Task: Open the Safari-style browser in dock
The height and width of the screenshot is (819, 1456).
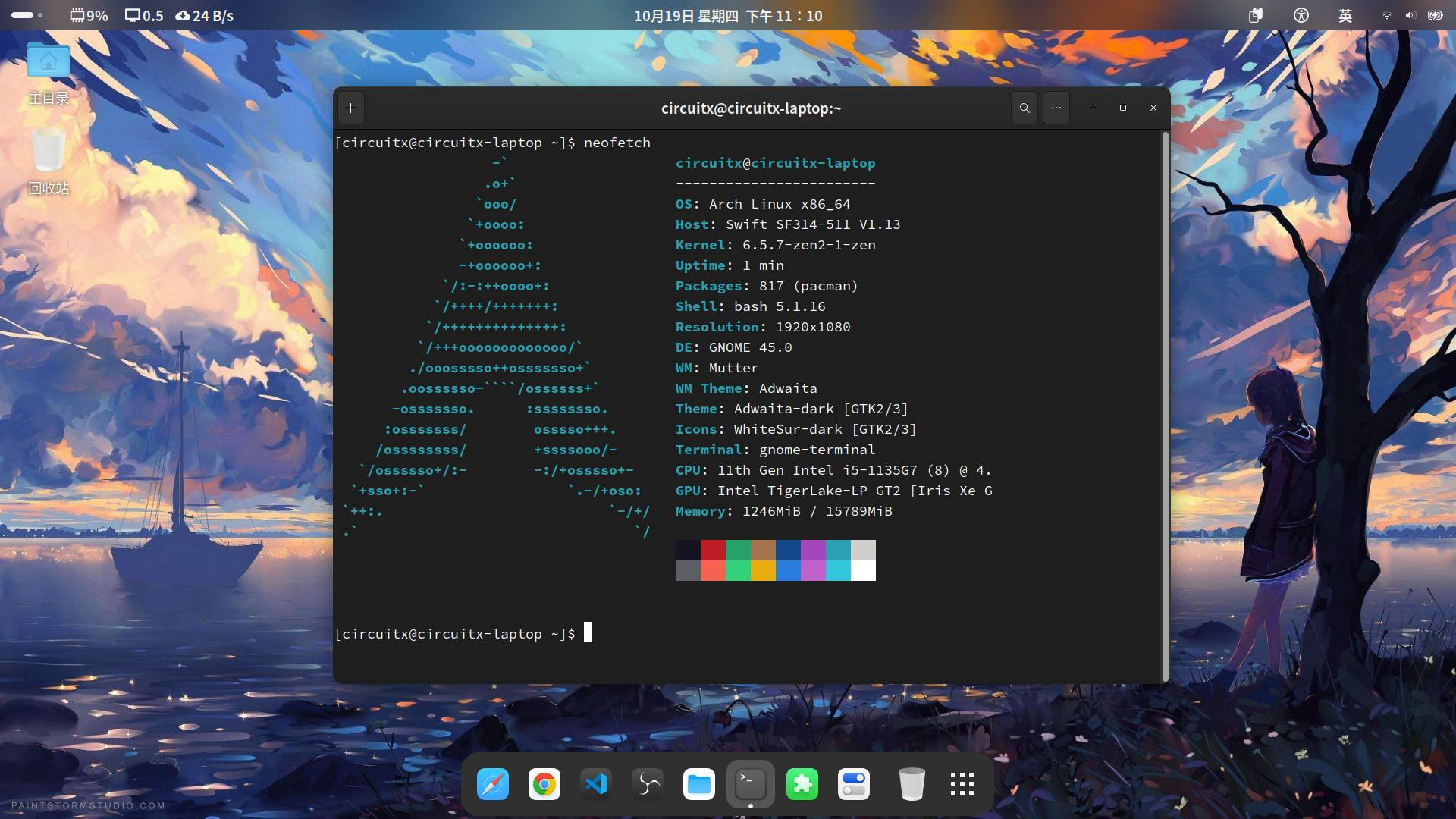Action: [x=493, y=784]
